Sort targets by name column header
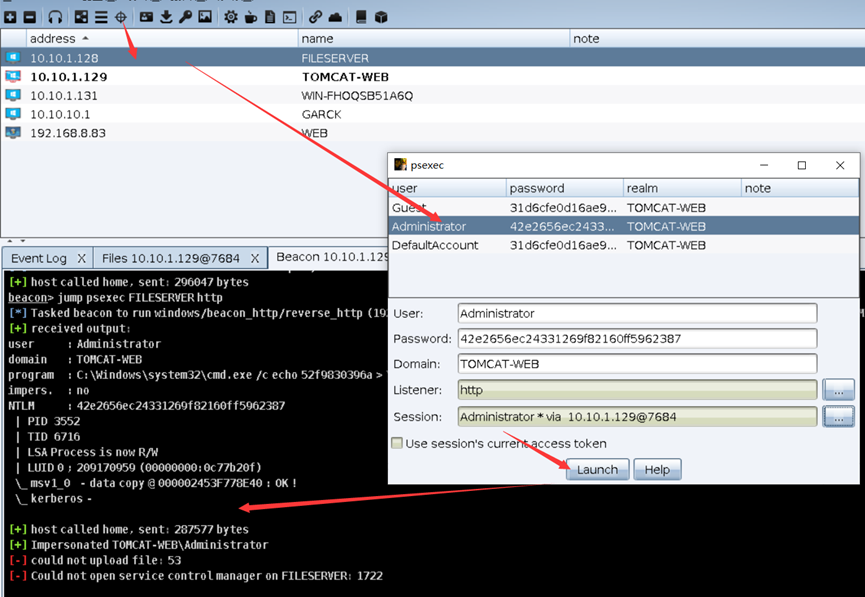Viewport: 865px width, 597px height. tap(434, 39)
